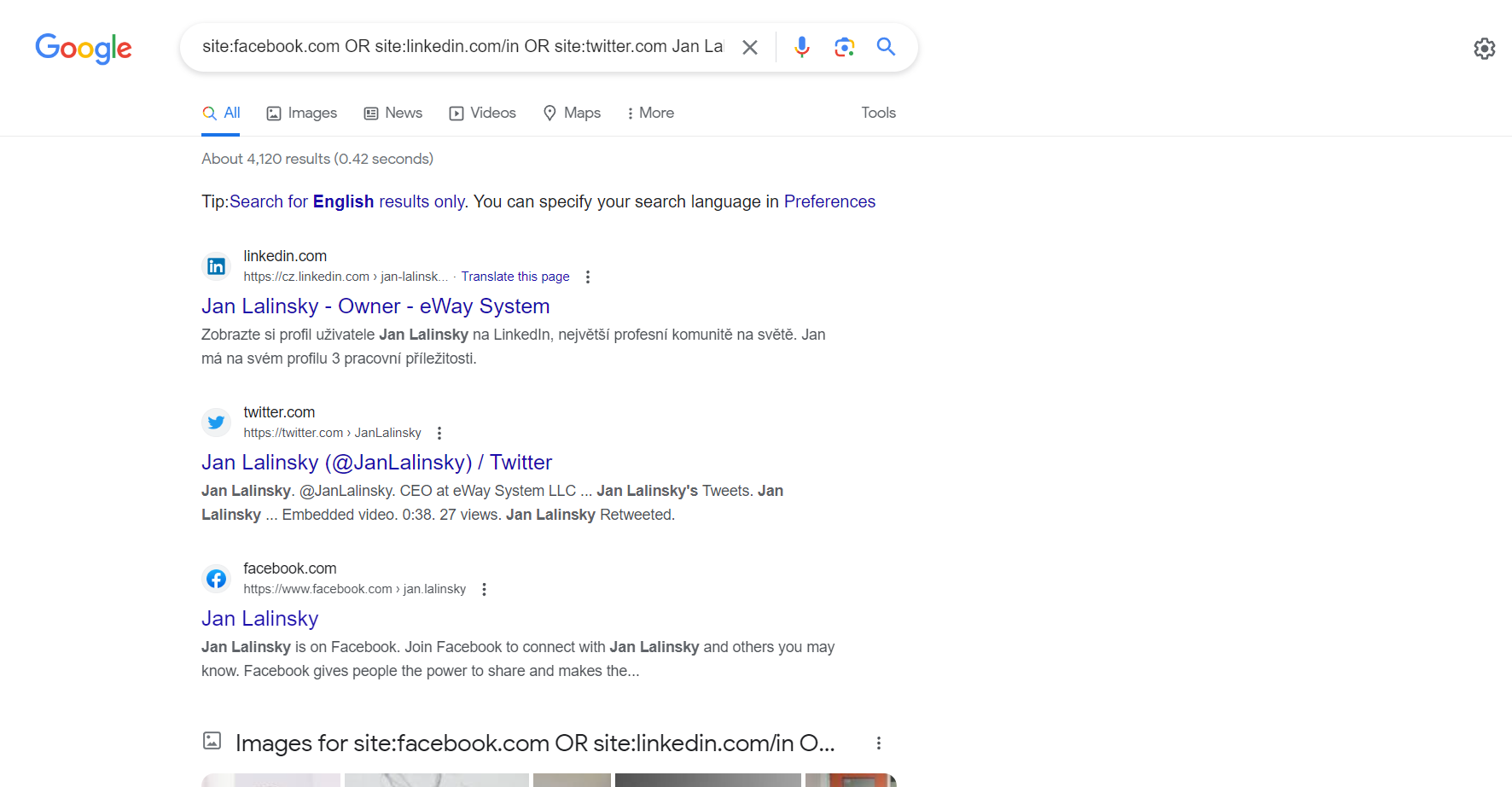Switch to the Images tab
This screenshot has width=1512, height=787.
tap(302, 113)
